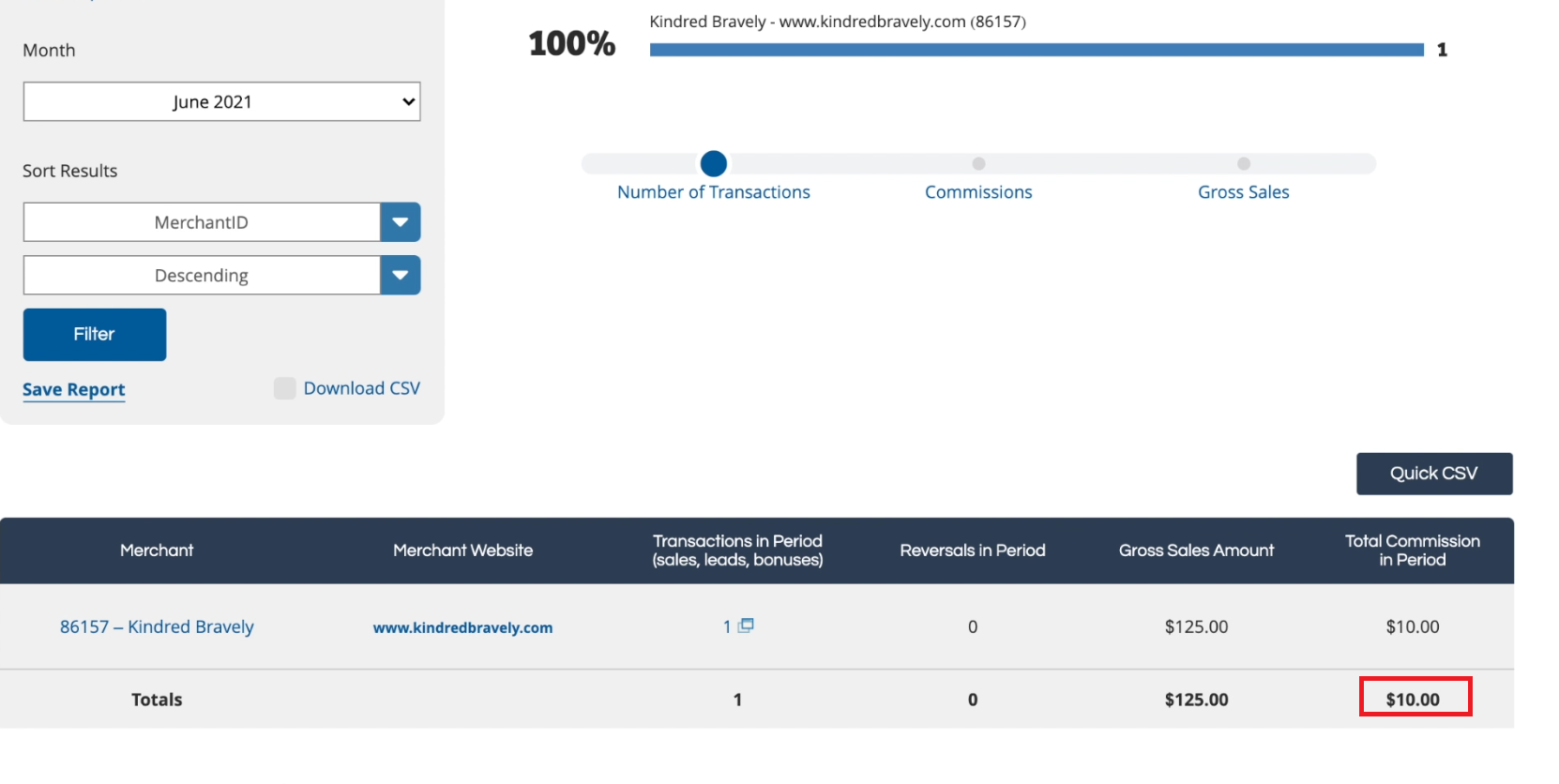Click the 100% chart percentage
1559x784 pixels.
[572, 43]
